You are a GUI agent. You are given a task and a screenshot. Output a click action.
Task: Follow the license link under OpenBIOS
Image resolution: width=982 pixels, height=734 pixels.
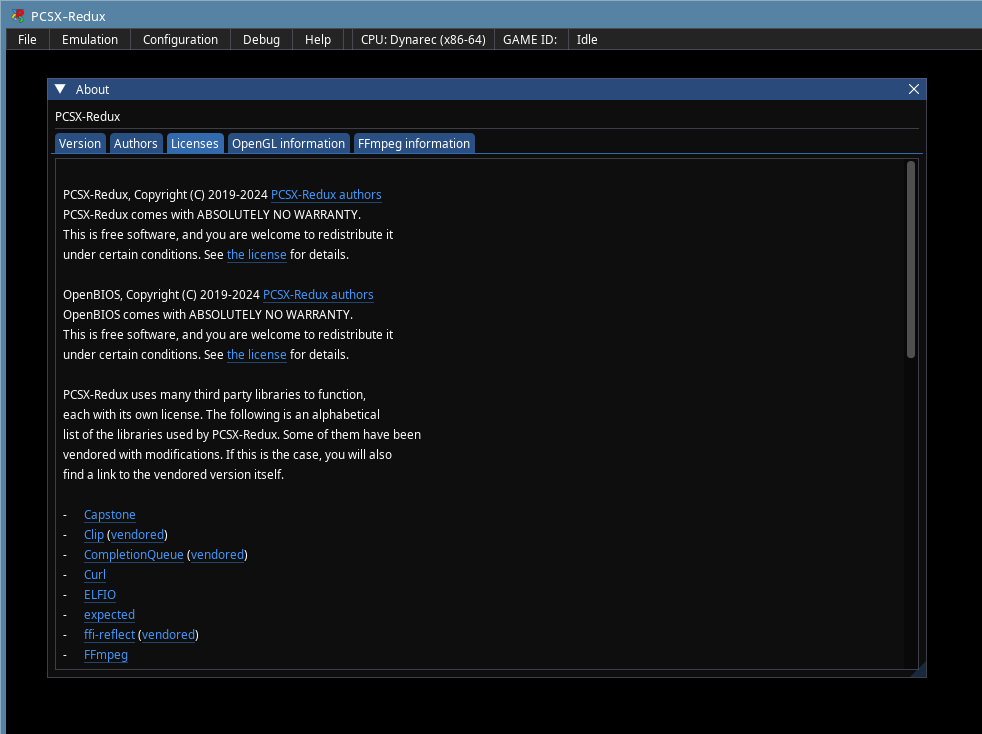256,354
